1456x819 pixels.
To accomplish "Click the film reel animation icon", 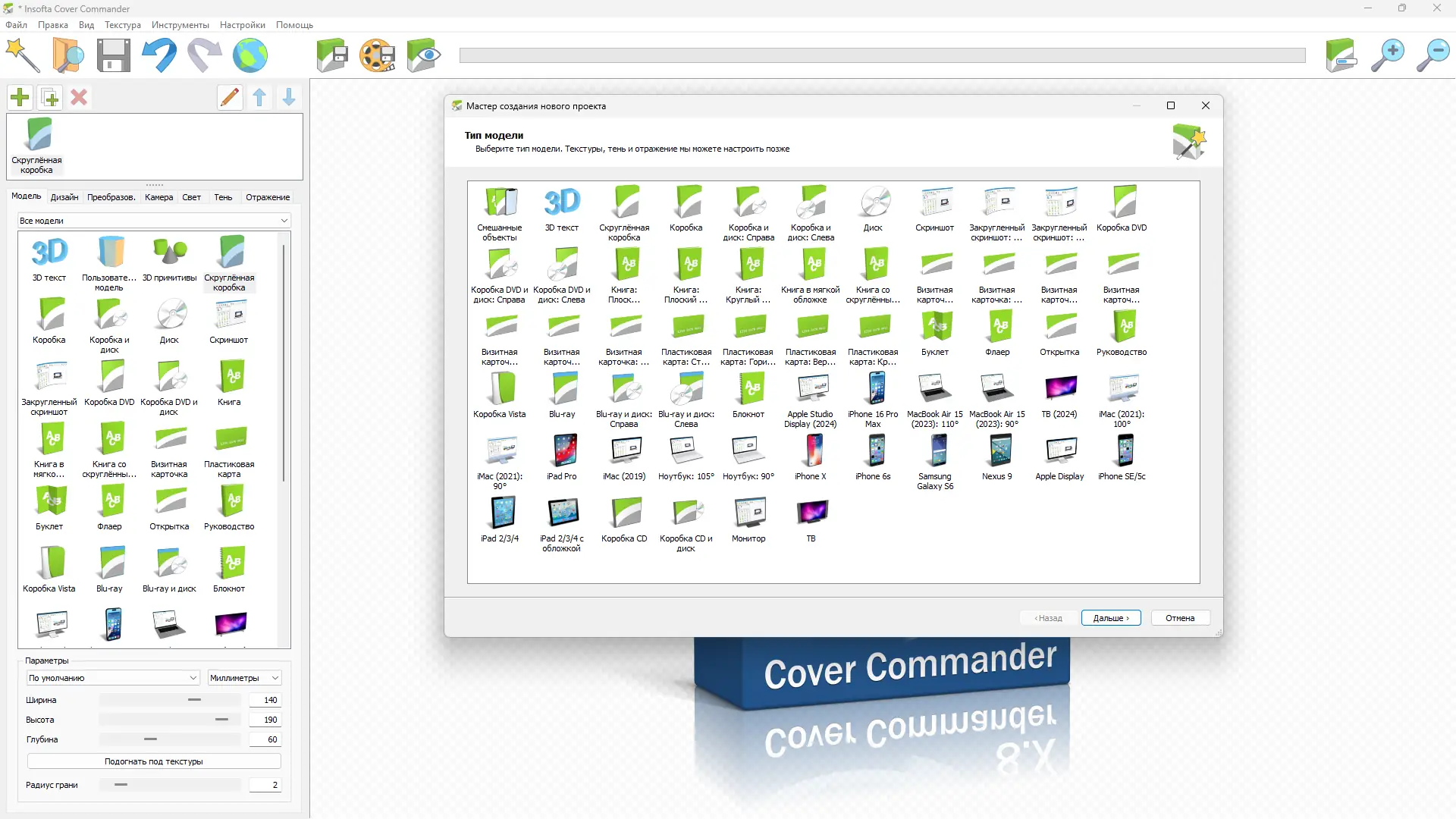I will [377, 55].
